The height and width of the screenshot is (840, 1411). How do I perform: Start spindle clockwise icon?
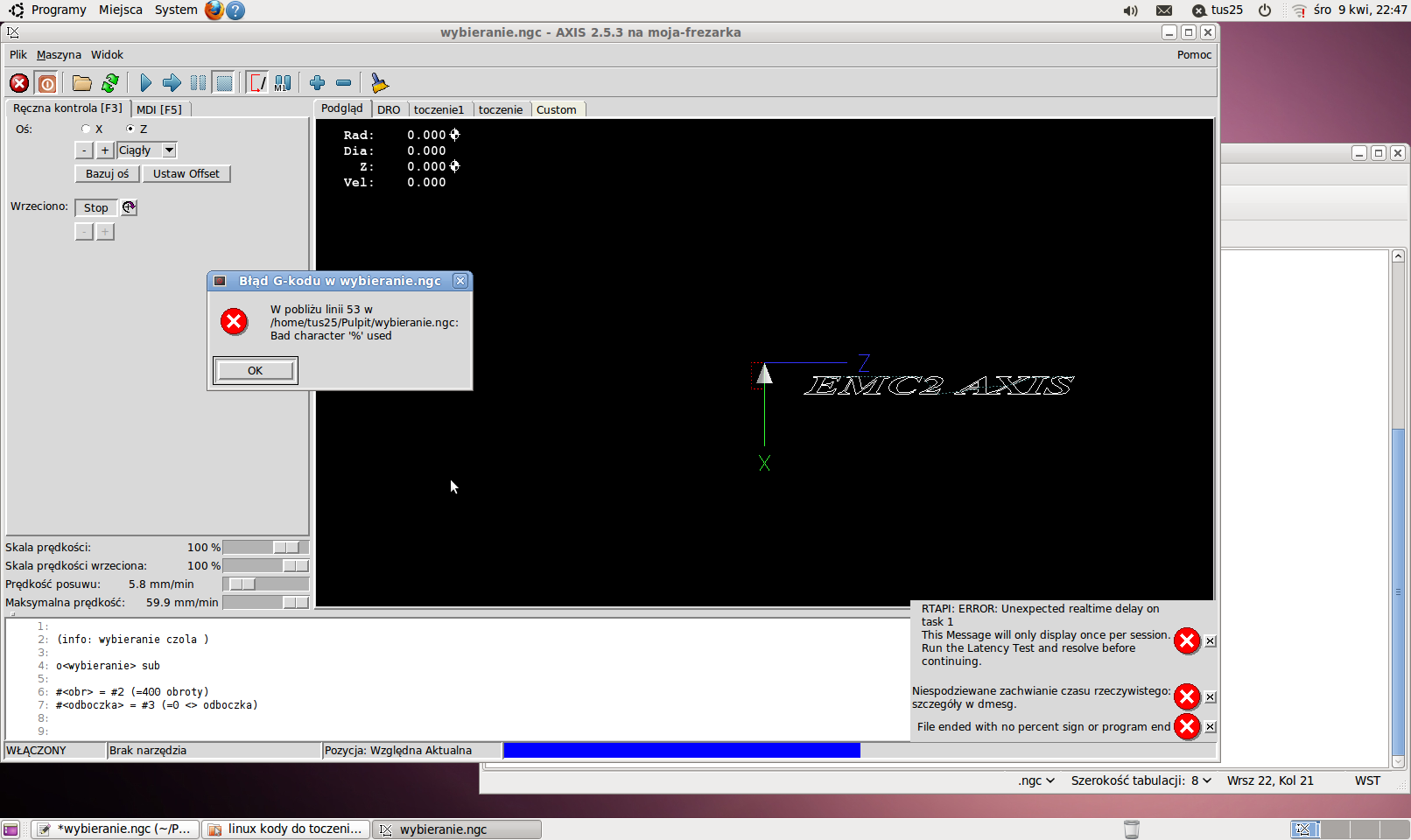[x=130, y=207]
